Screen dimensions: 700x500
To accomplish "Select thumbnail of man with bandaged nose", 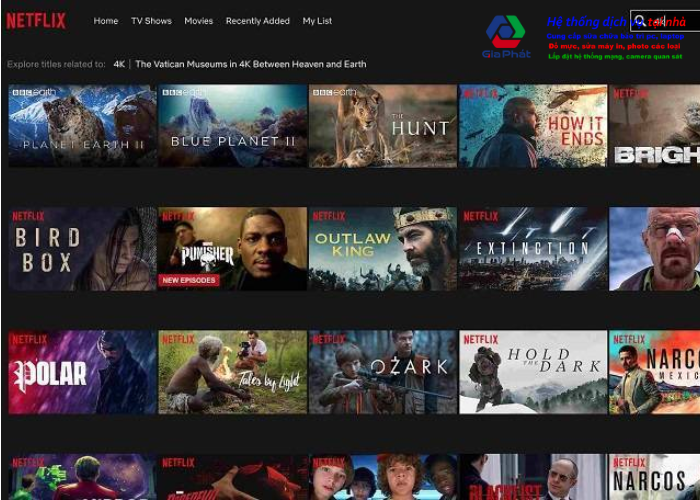I will coord(654,249).
